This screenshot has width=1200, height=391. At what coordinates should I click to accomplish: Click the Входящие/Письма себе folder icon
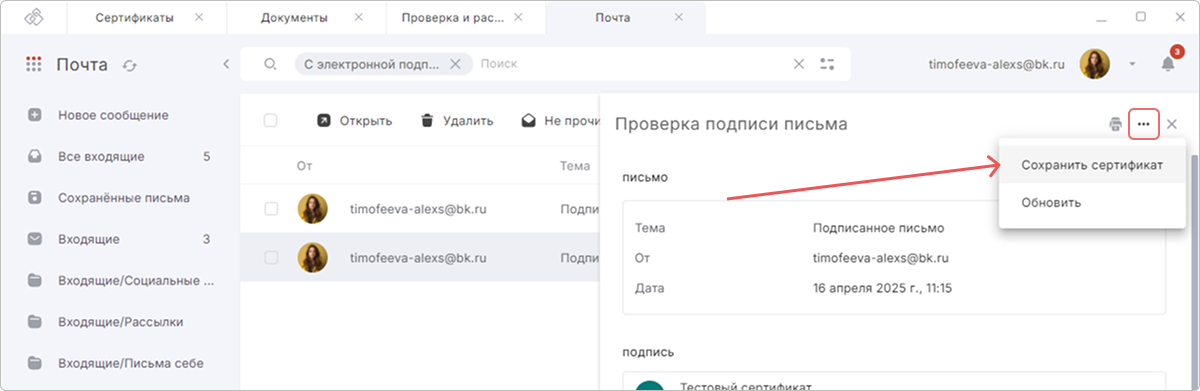coord(35,363)
